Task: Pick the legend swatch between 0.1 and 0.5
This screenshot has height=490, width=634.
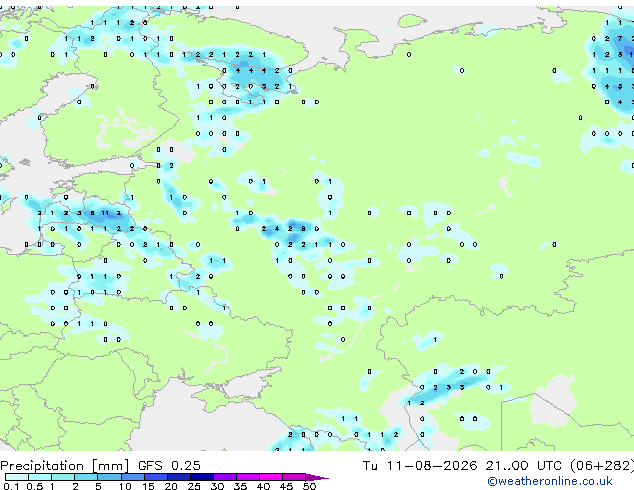Action: coord(17,477)
